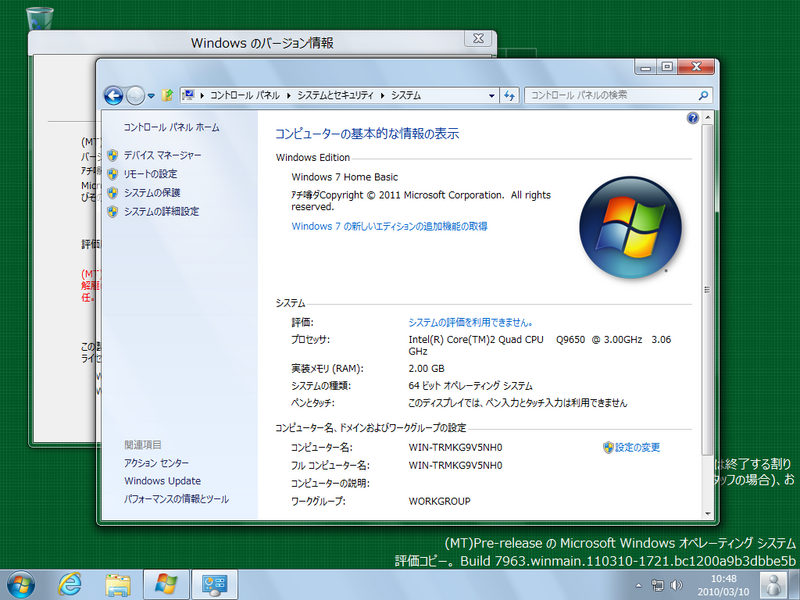Image resolution: width=800 pixels, height=600 pixels.
Task: Click システムの評価を利用できません link
Action: (470, 322)
